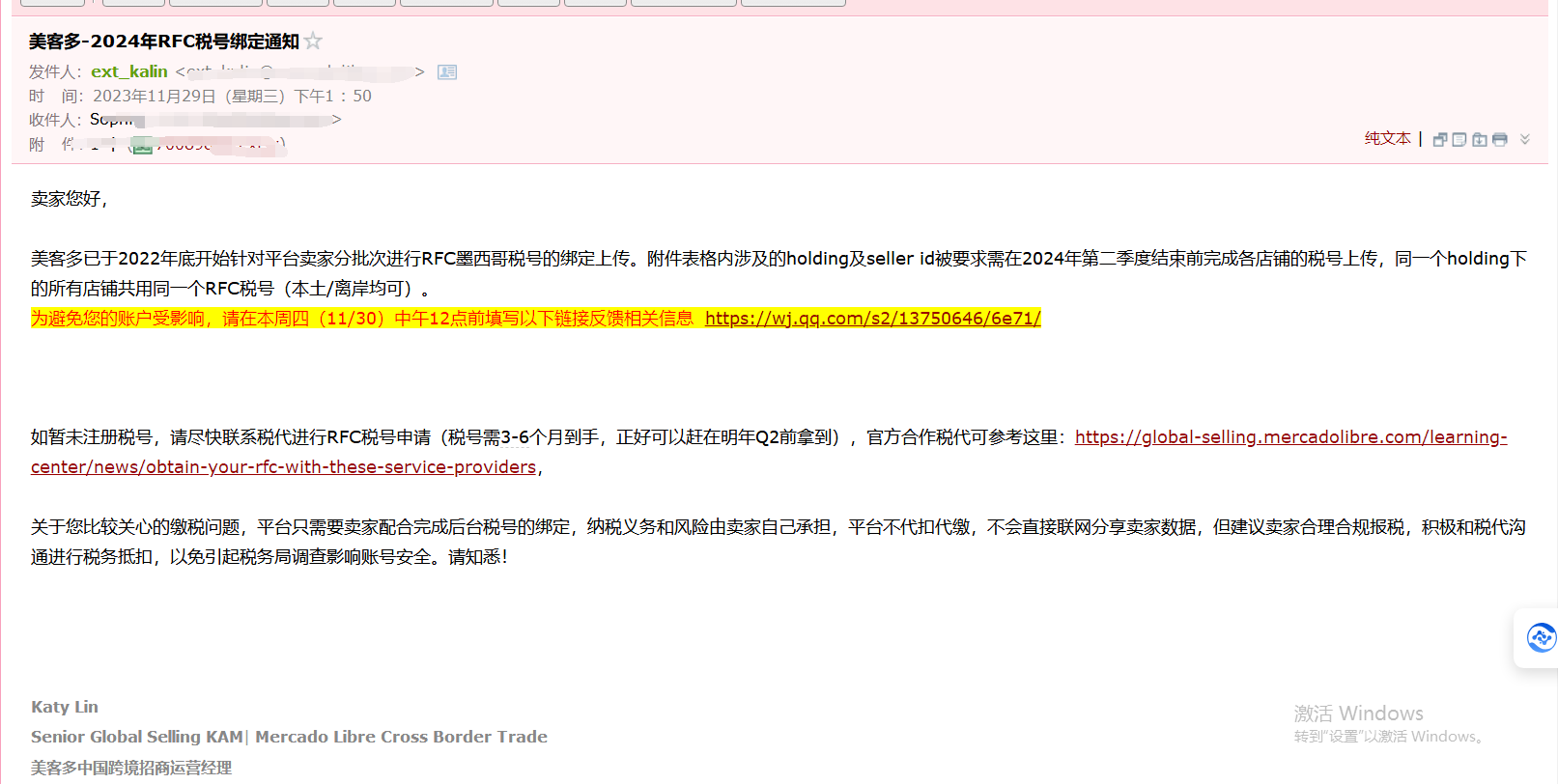Open the Excel attachment icon in header

tap(143, 146)
